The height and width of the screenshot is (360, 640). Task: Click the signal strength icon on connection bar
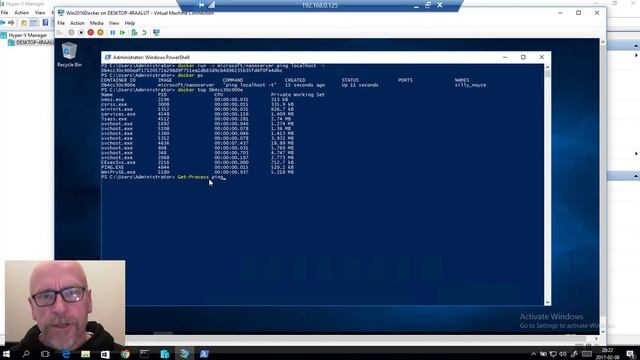pos(212,5)
